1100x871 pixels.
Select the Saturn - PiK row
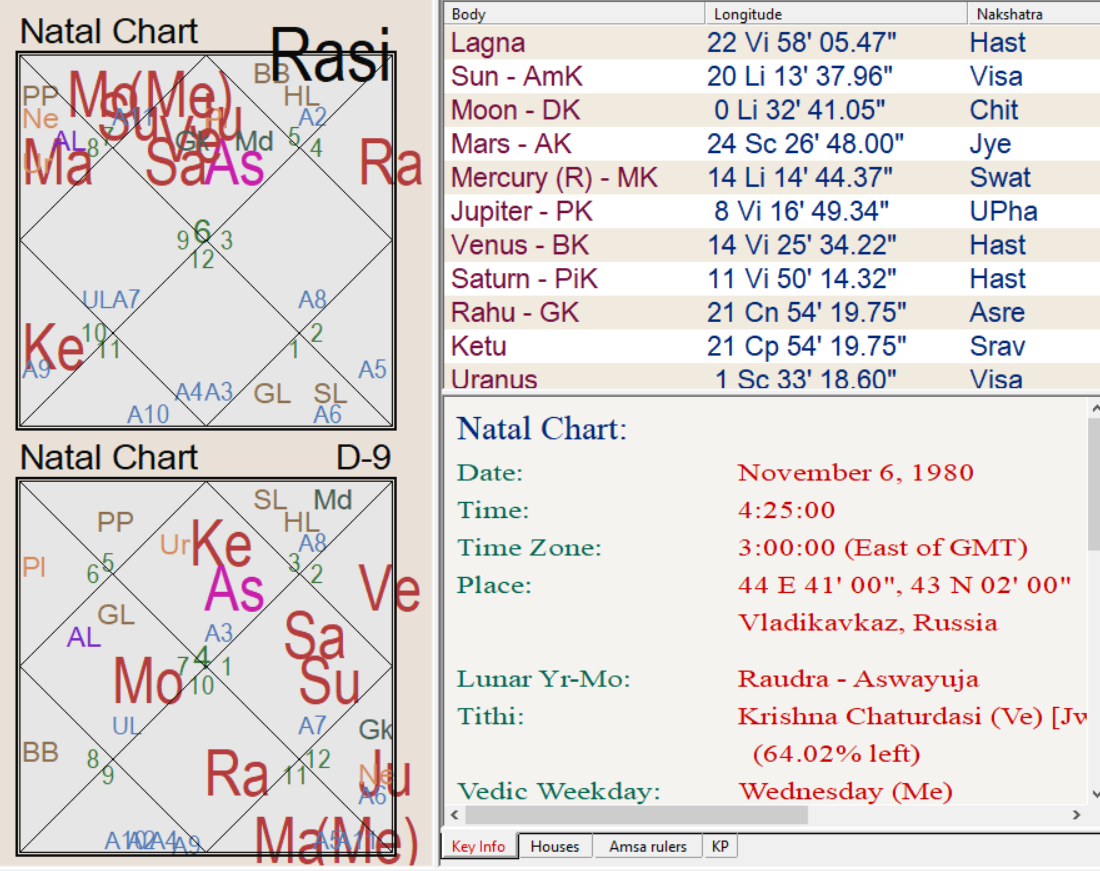(772, 278)
